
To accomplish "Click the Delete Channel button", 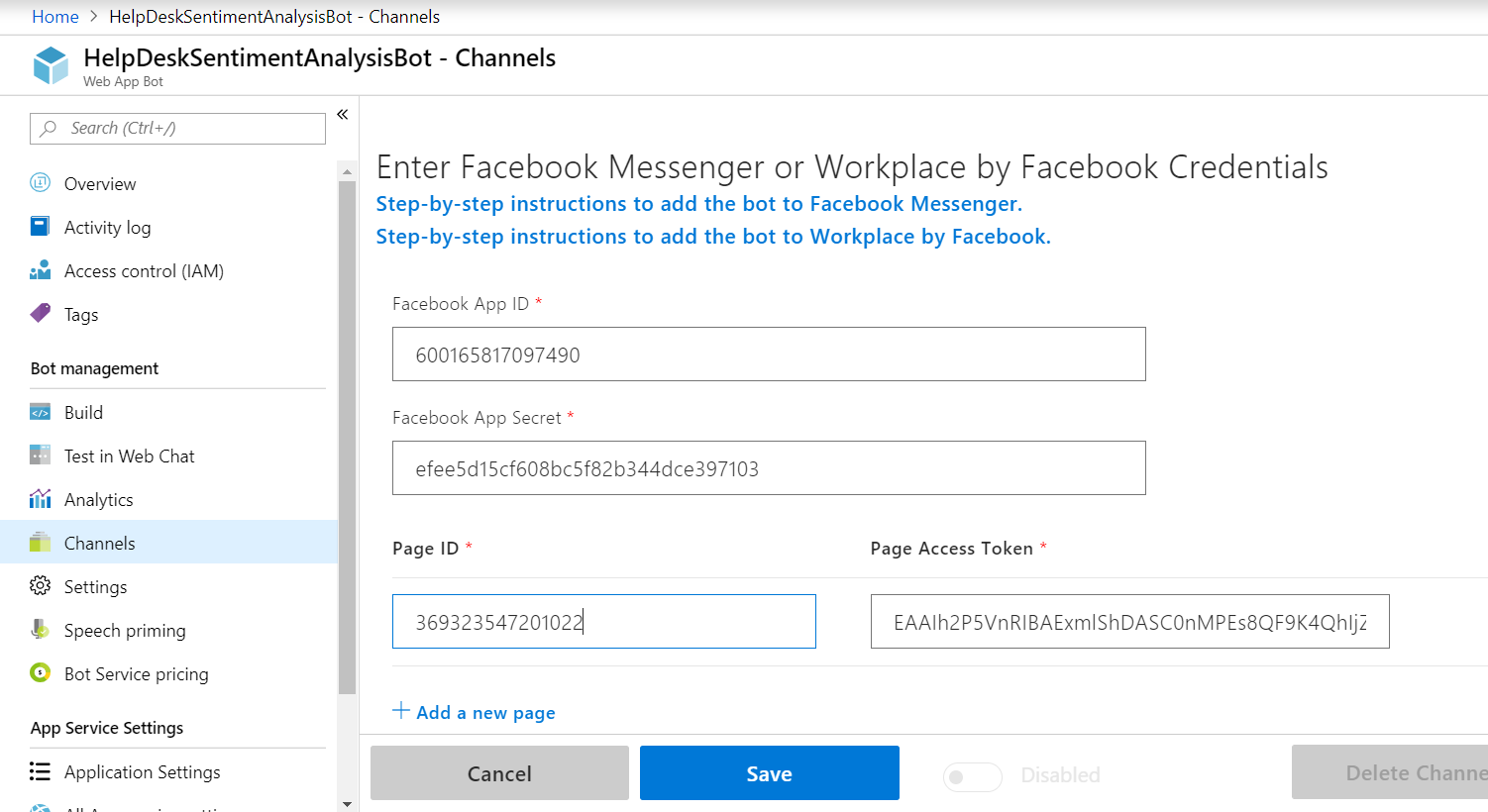I will pos(1390,772).
